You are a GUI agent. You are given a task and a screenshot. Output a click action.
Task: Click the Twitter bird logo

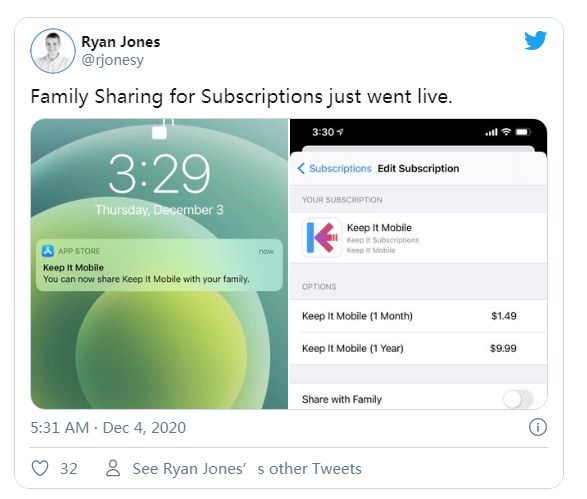[535, 40]
